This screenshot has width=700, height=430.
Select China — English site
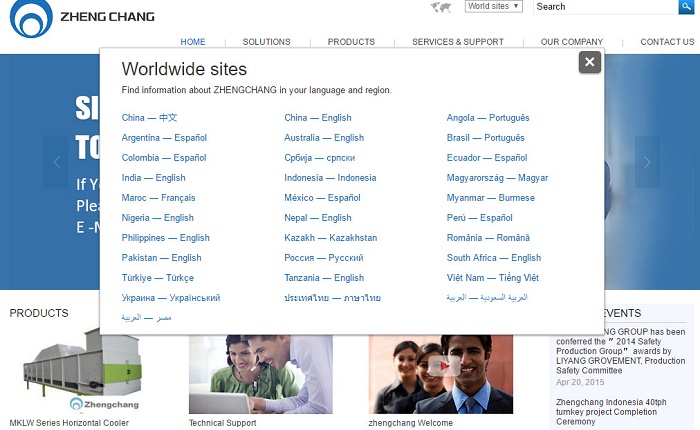point(318,118)
